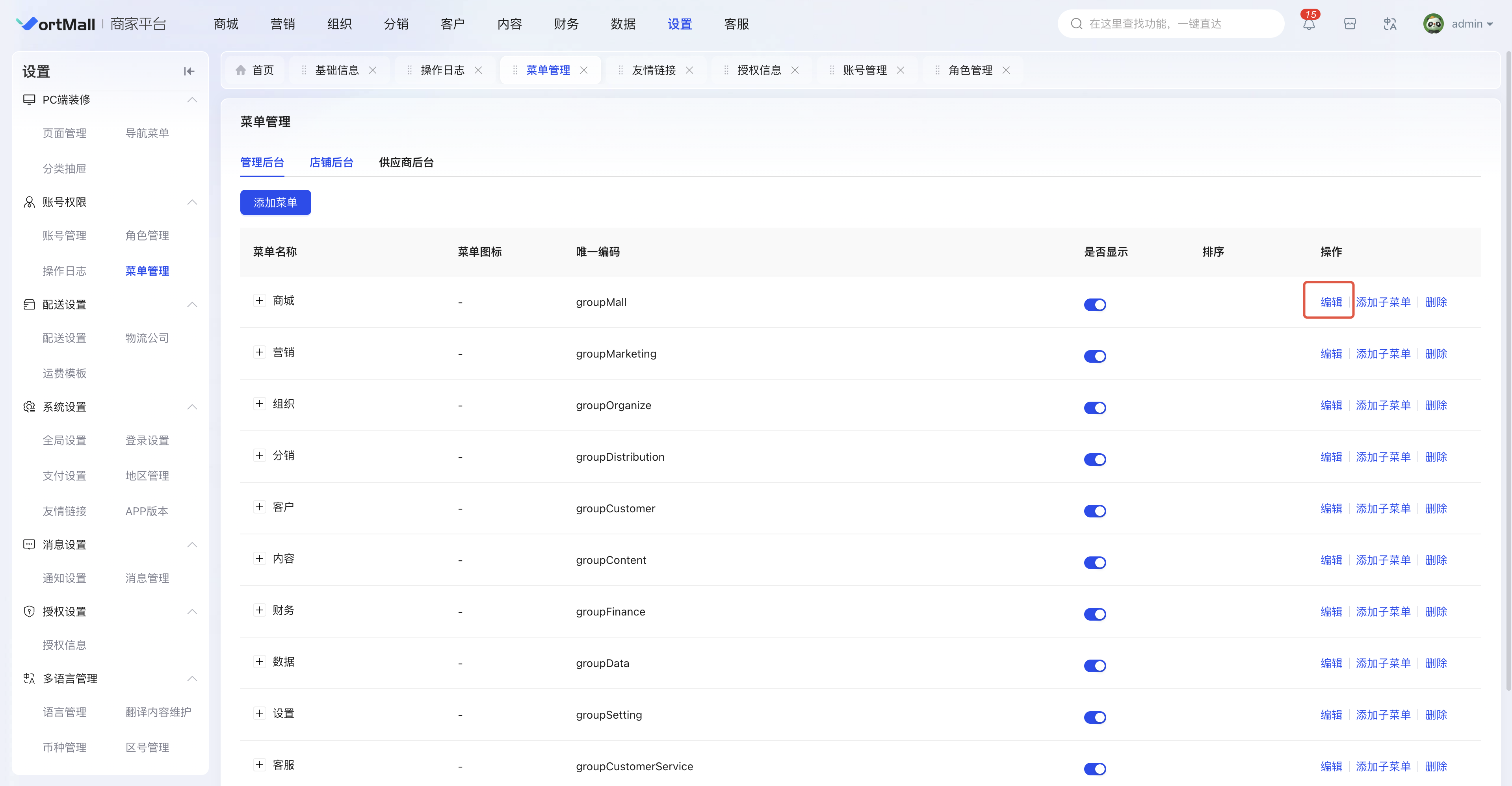Viewport: 1512px width, 786px height.
Task: Collapse the 账号权限 sidebar section
Action: (192, 202)
